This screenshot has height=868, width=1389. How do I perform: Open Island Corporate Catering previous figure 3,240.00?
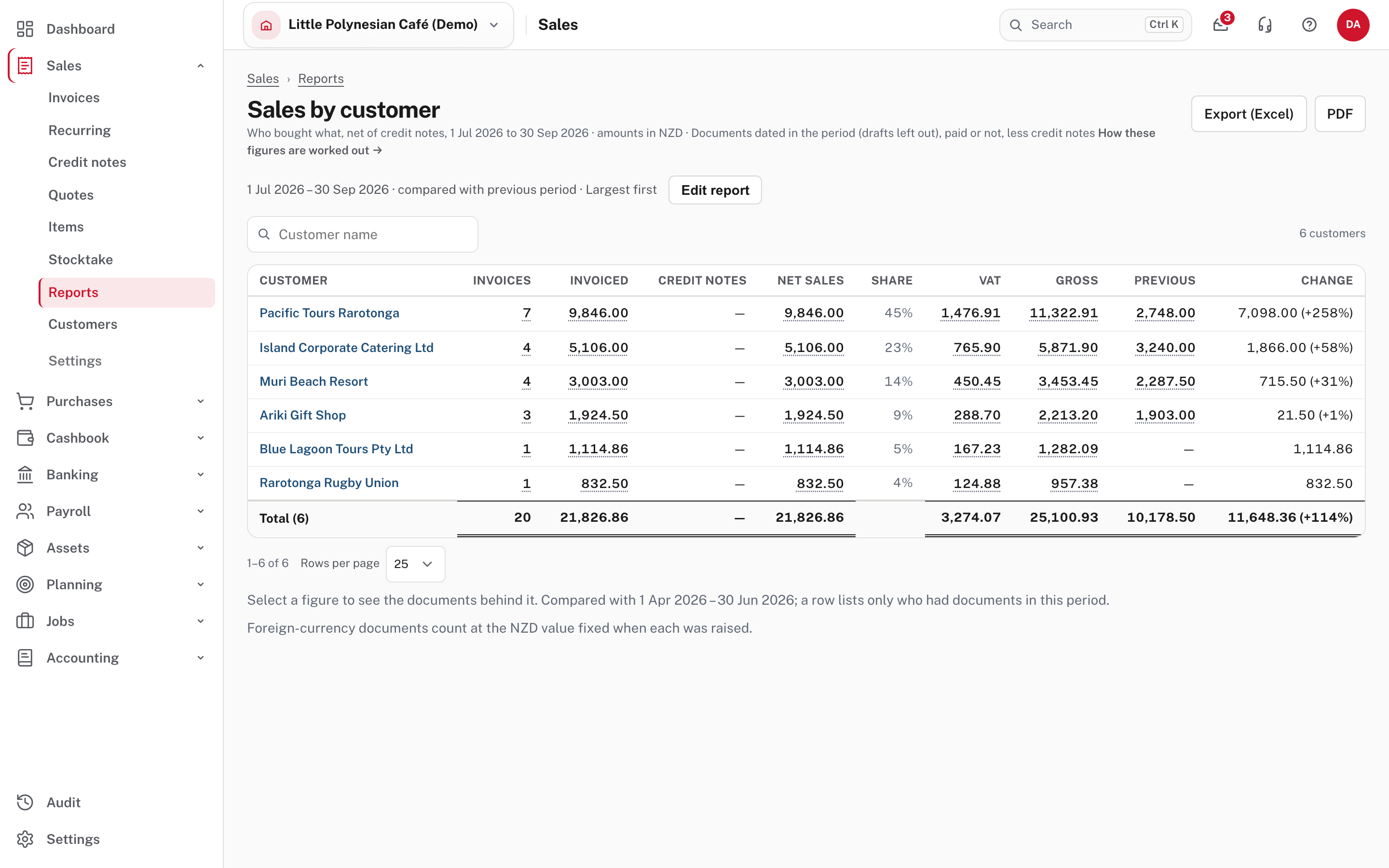(x=1165, y=348)
